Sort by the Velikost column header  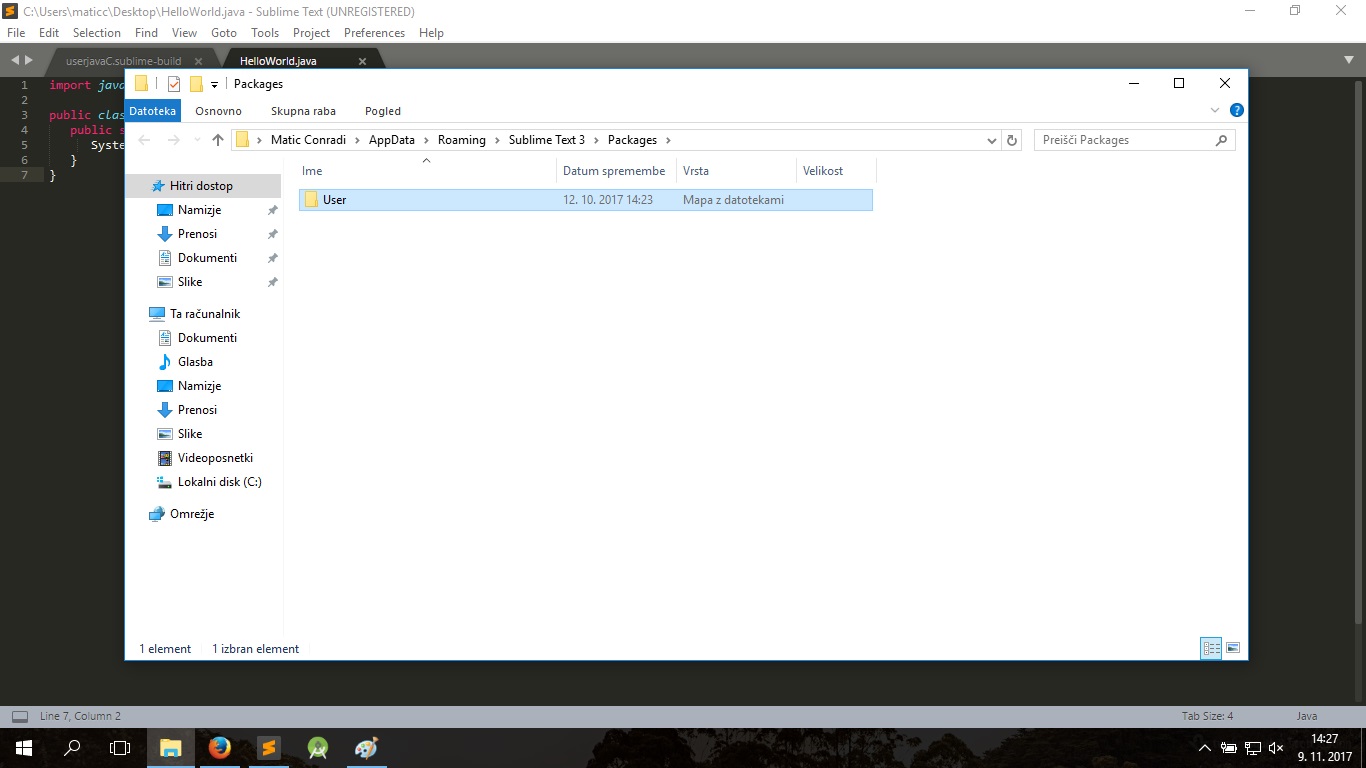tap(835, 171)
